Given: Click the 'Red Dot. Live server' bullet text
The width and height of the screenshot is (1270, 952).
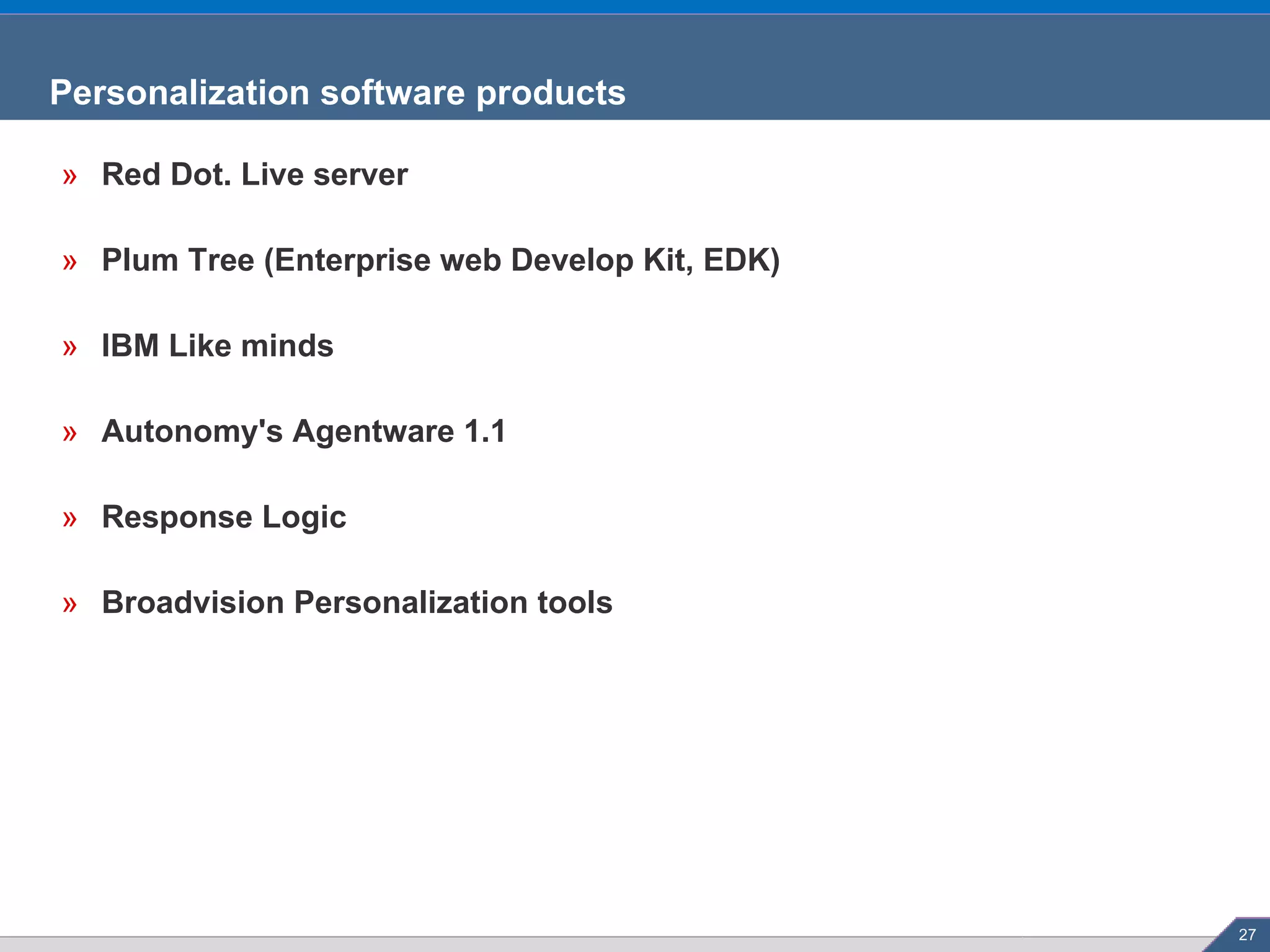Looking at the screenshot, I should (255, 174).
